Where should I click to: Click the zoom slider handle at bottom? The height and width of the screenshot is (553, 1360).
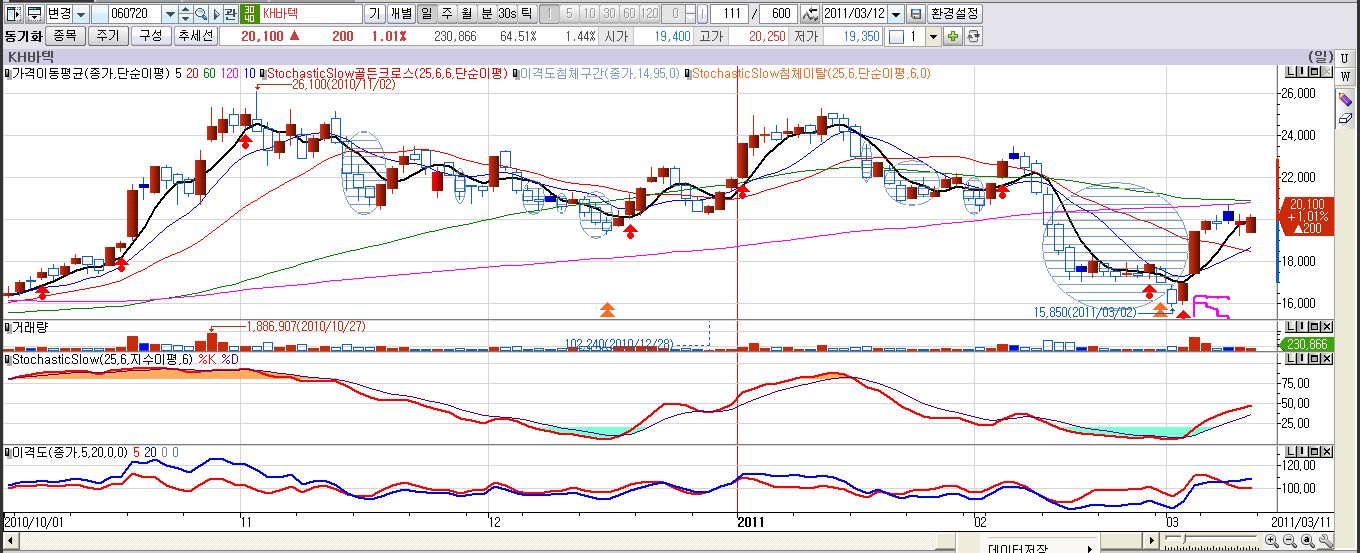coord(1183,539)
